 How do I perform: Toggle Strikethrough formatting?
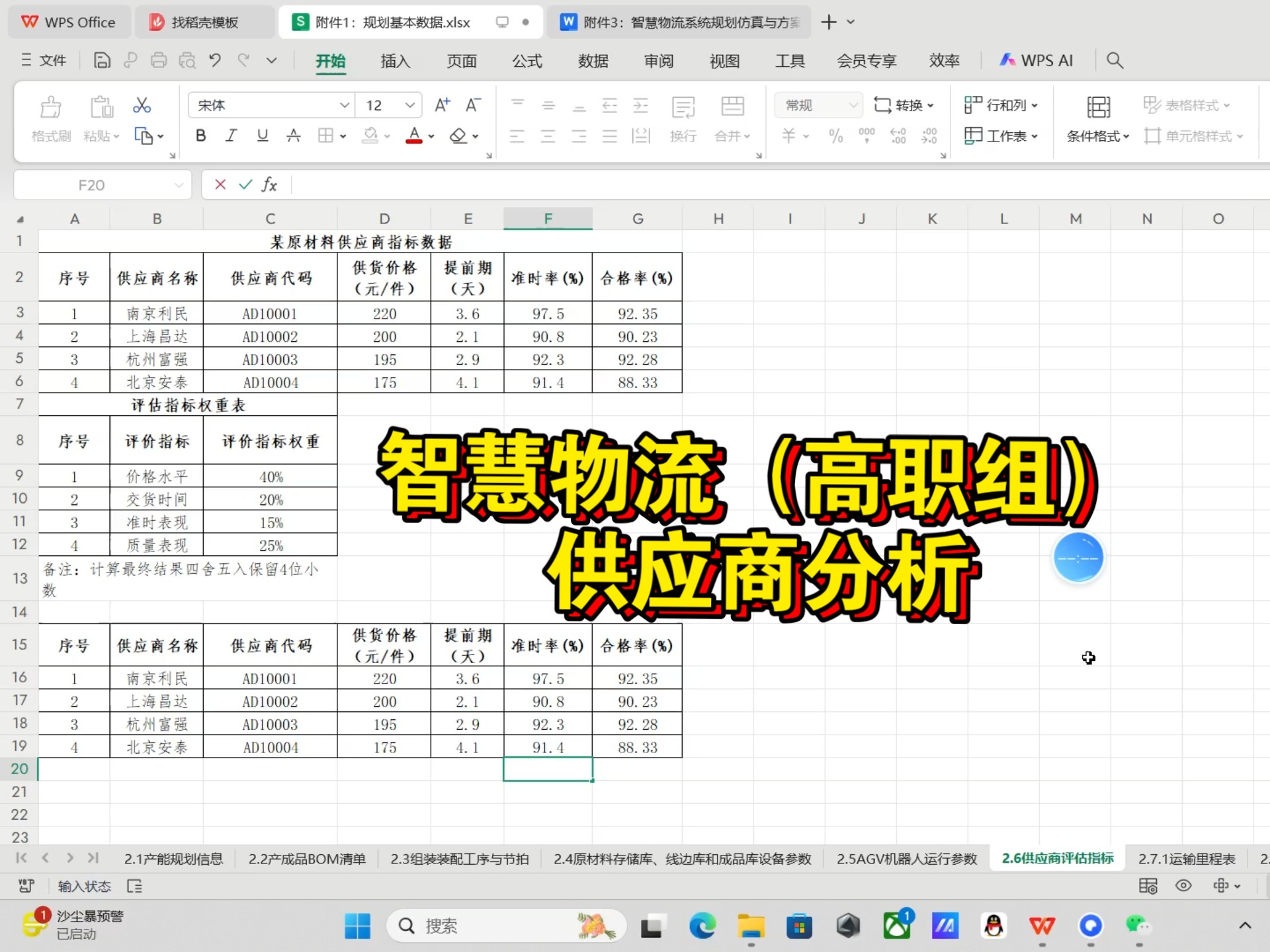294,136
